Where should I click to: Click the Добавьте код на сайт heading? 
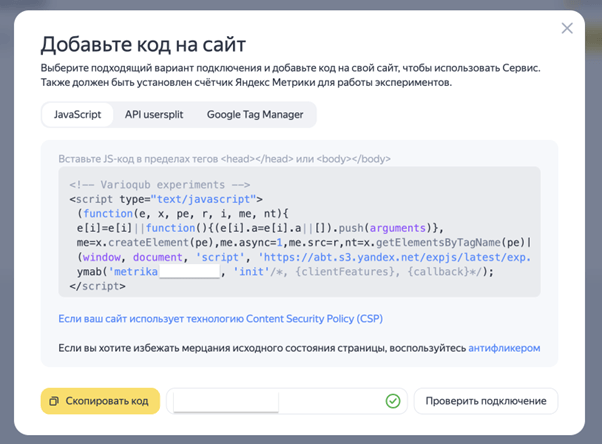[x=143, y=44]
